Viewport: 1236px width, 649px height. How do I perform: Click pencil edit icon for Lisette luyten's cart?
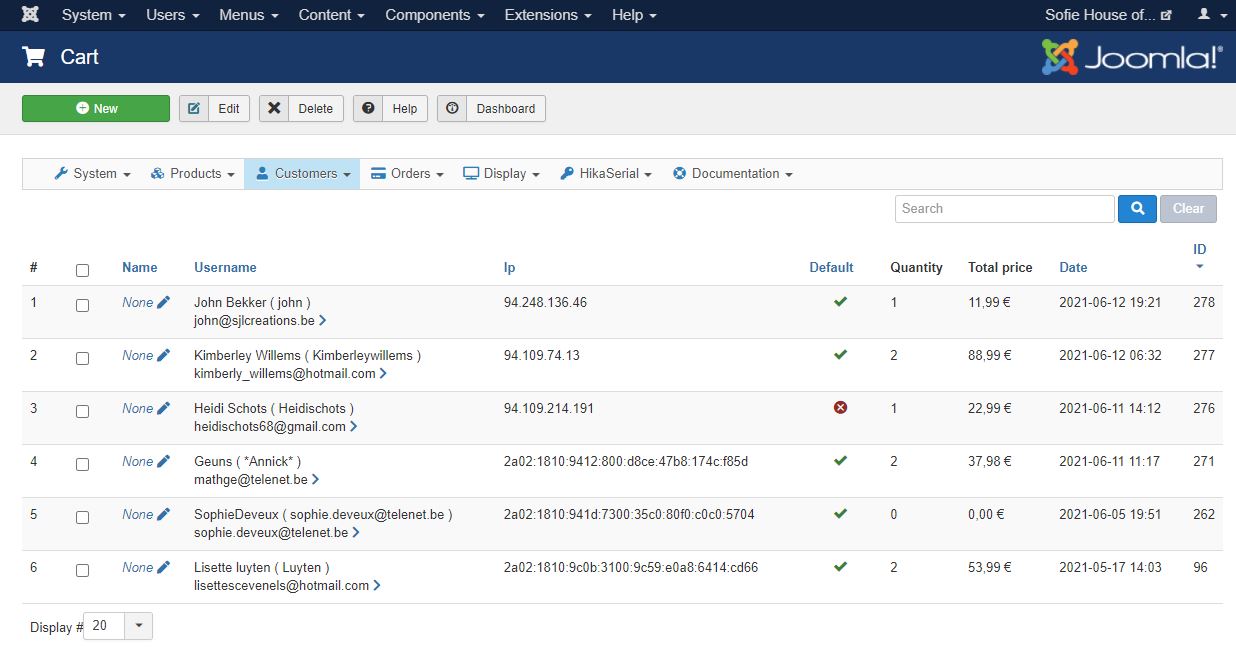point(164,567)
